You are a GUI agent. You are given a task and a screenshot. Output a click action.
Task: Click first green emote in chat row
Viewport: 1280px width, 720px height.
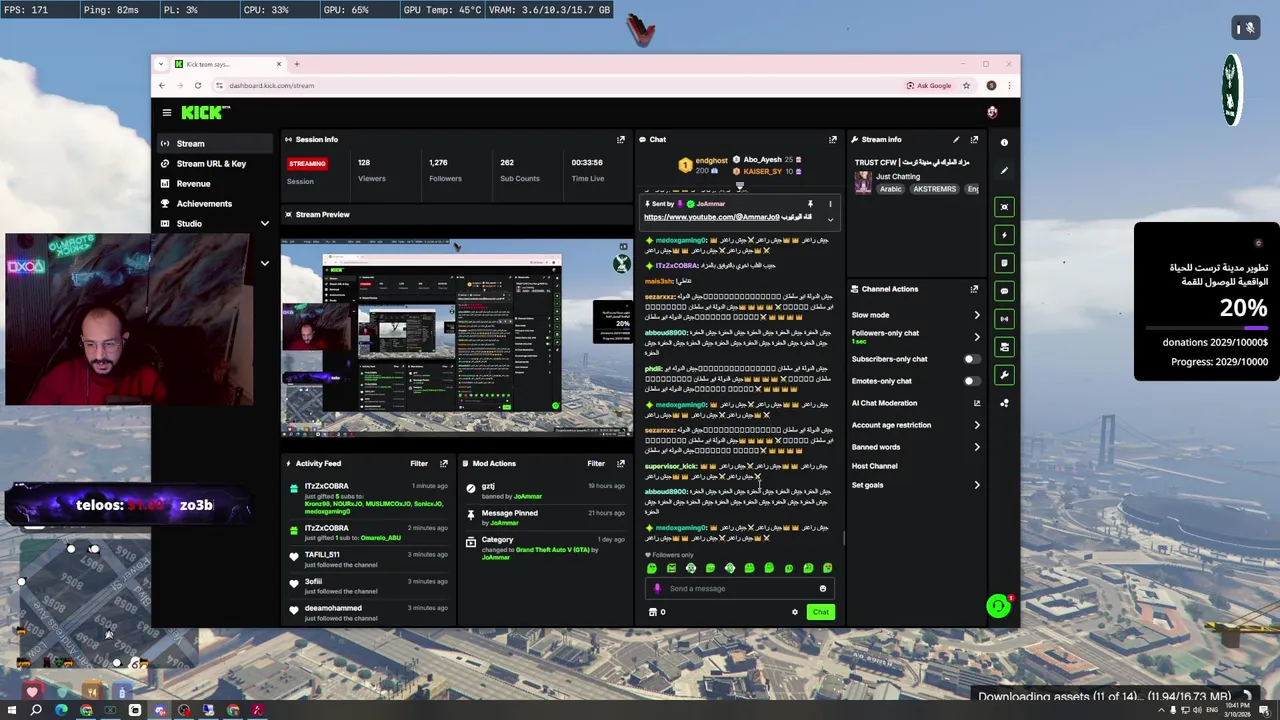pos(652,568)
